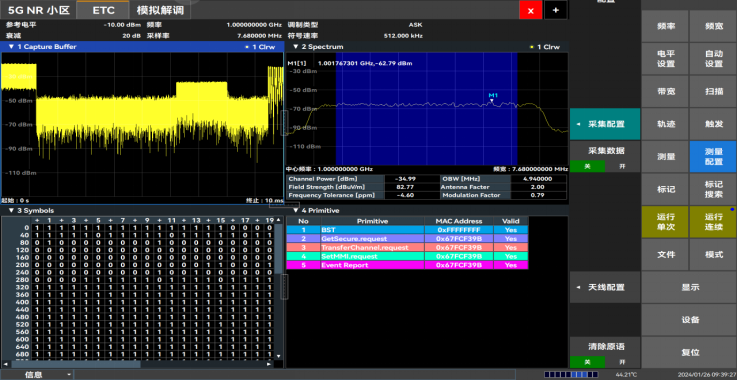Toggle 采集数据 switch to 开
The height and width of the screenshot is (380, 737).
pos(622,166)
